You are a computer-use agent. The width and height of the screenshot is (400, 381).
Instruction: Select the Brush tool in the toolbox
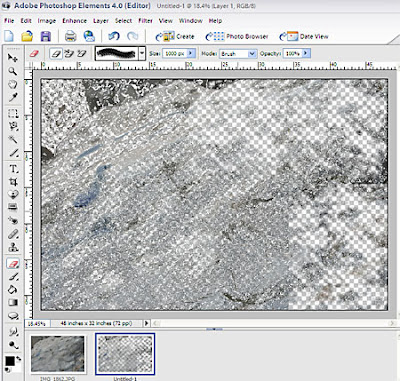tap(13, 277)
